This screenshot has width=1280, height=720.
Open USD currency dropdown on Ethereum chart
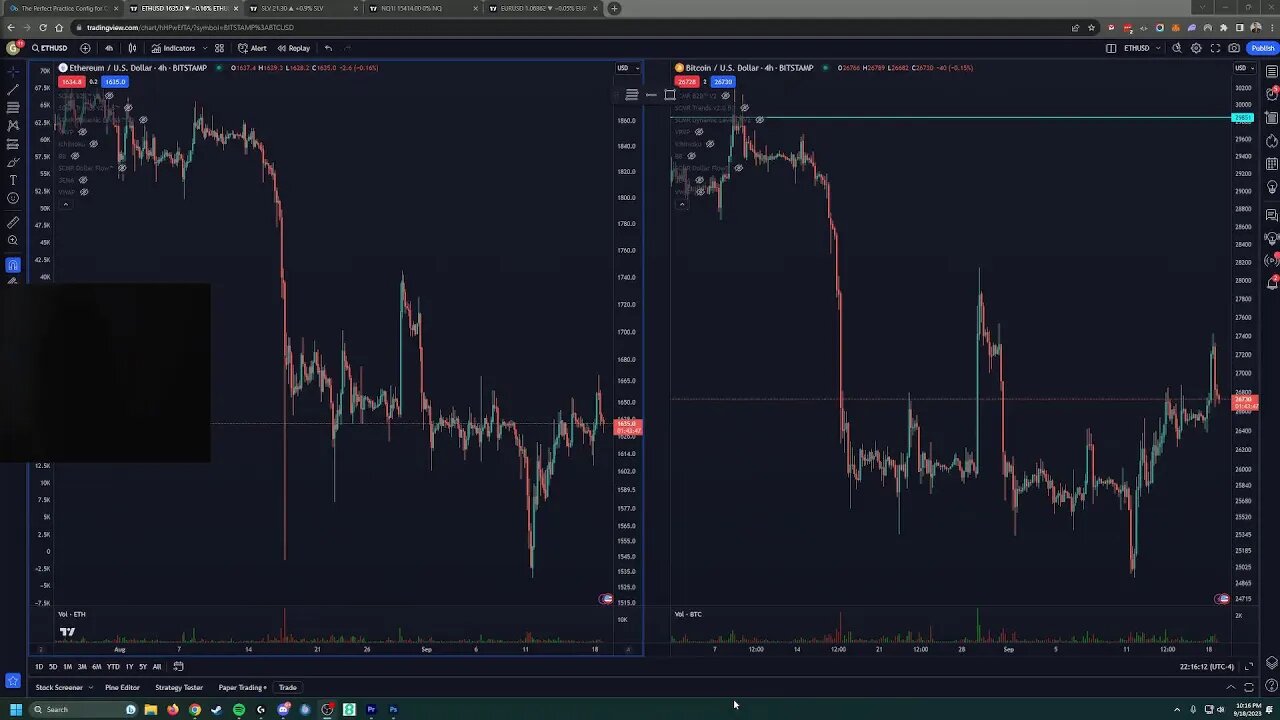pos(626,68)
